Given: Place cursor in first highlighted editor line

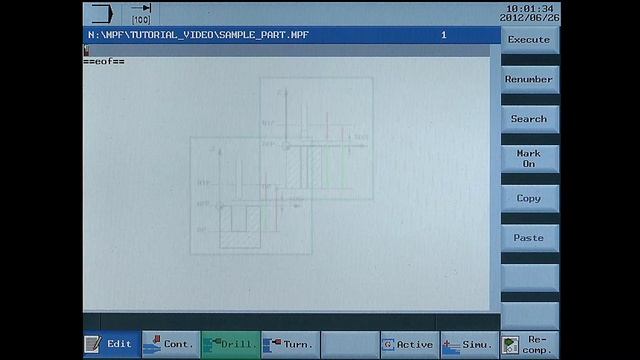Looking at the screenshot, I should [x=286, y=51].
